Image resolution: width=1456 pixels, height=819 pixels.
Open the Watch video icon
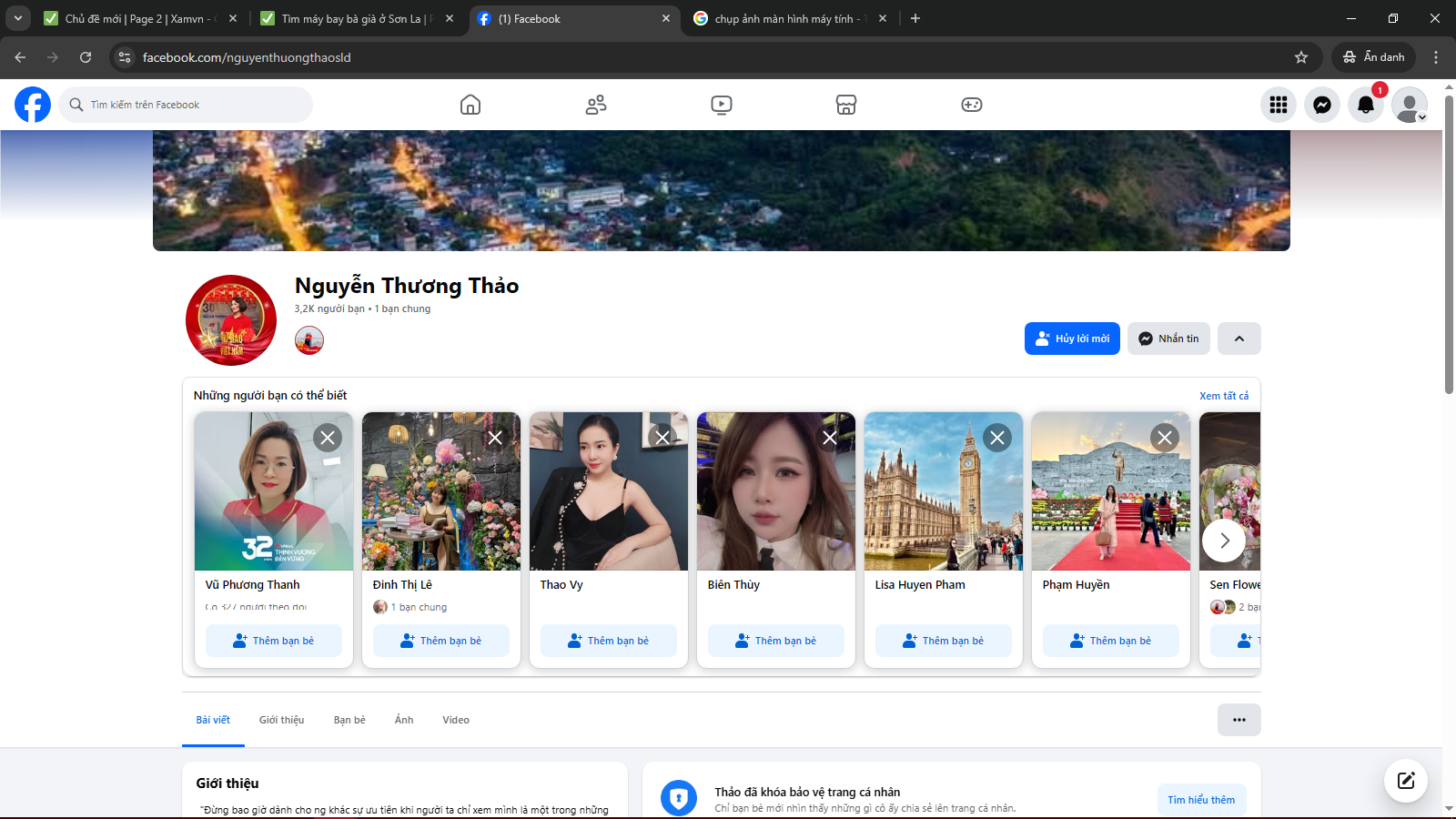[722, 105]
